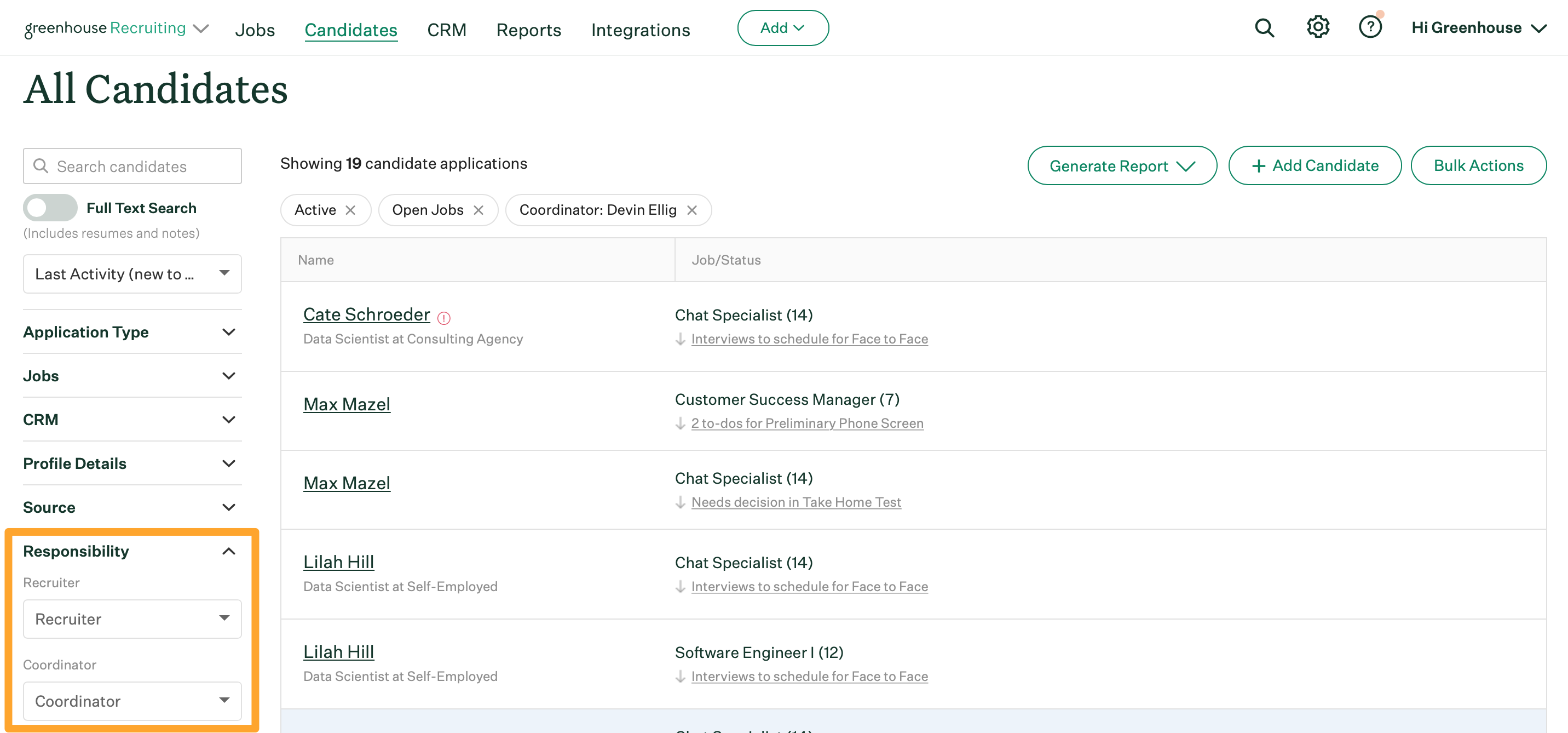Viewport: 1568px width, 733px height.
Task: Click 'Customer Success Manager (7)' job text
Action: pyautogui.click(x=787, y=400)
